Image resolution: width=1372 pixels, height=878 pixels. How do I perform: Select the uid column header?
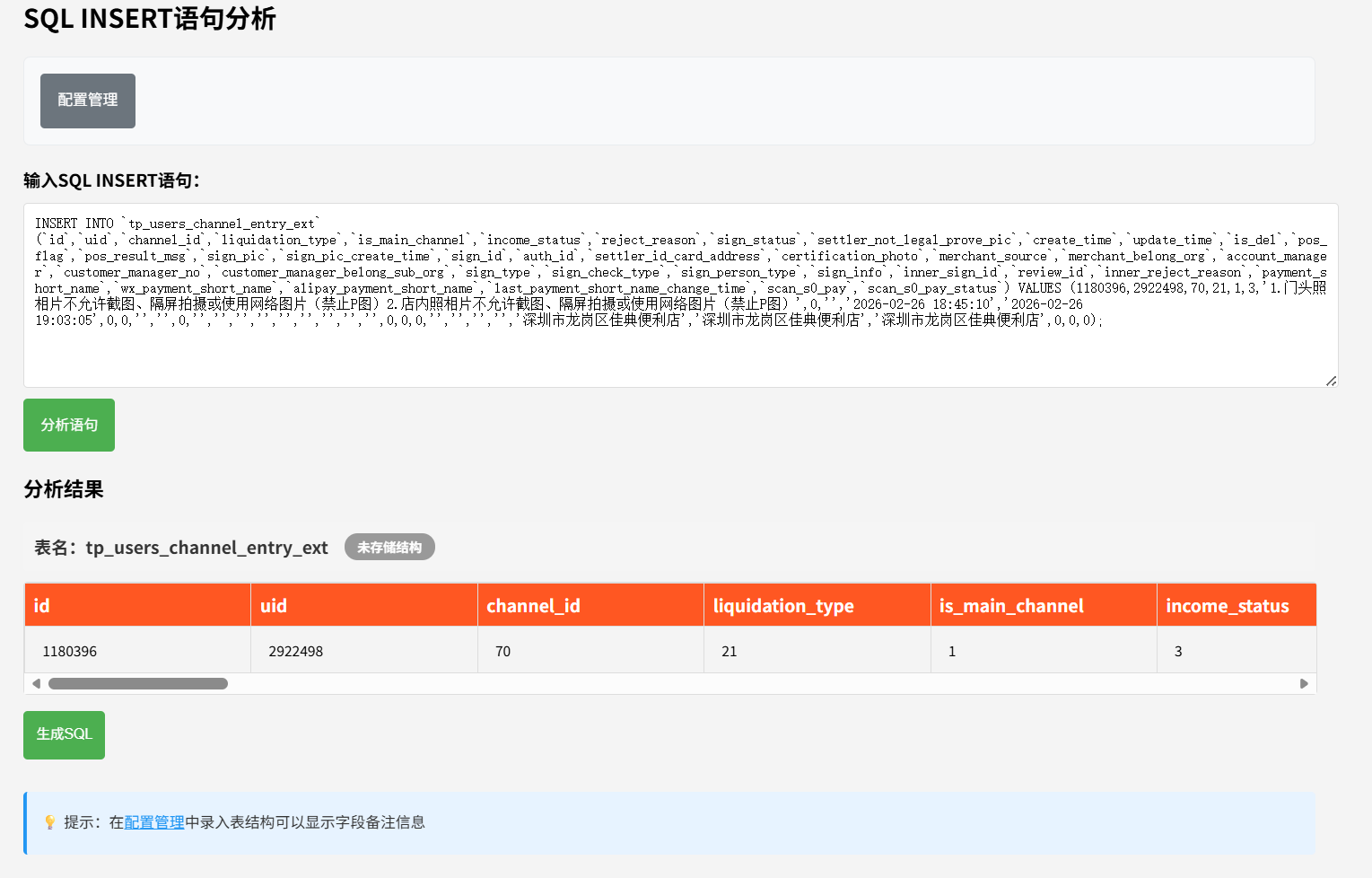point(363,606)
